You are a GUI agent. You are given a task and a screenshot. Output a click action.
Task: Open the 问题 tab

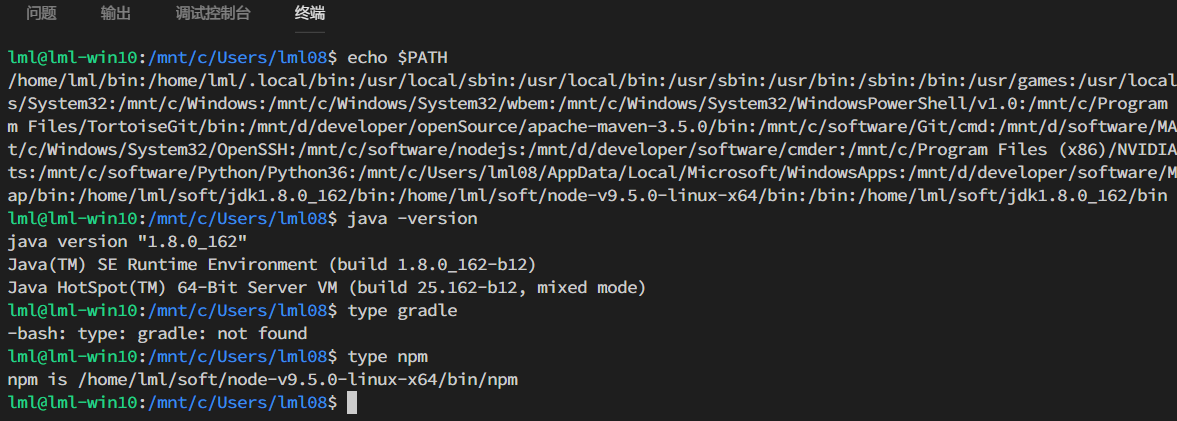41,14
